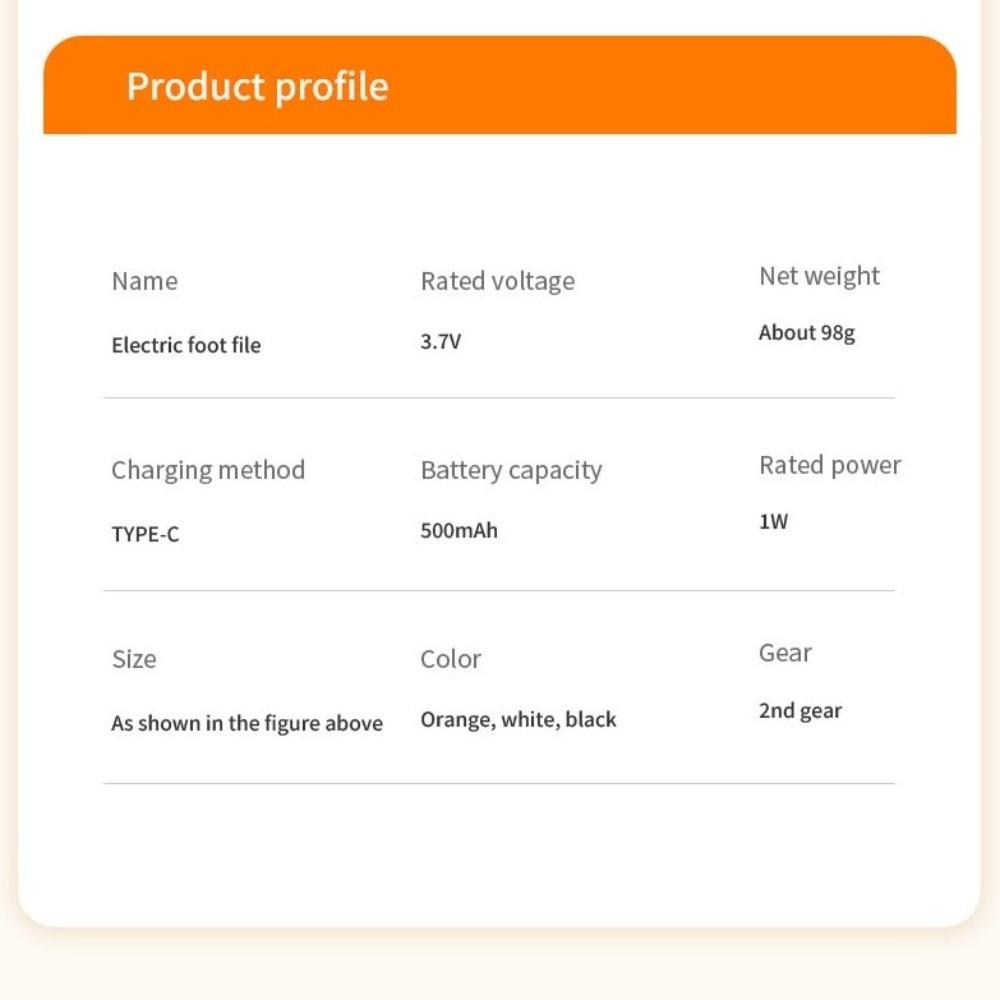
Task: Select the Charging method label
Action: [208, 470]
